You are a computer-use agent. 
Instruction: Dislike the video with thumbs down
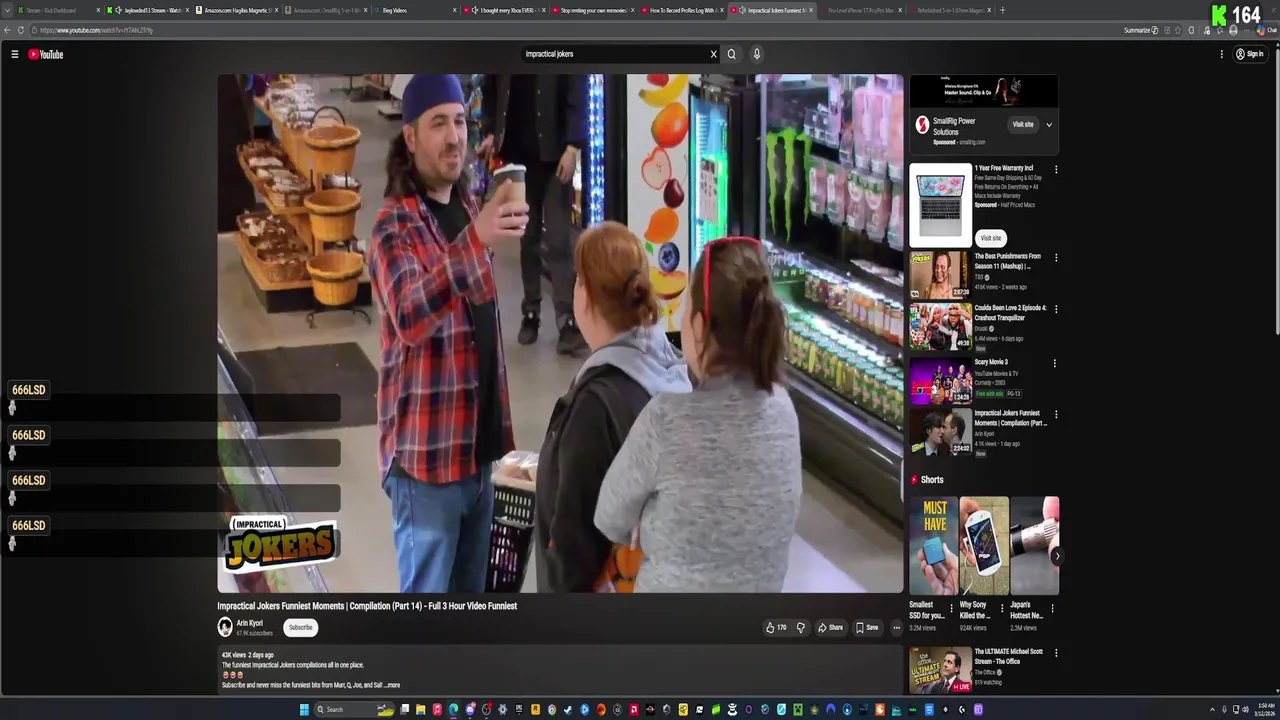pos(800,628)
